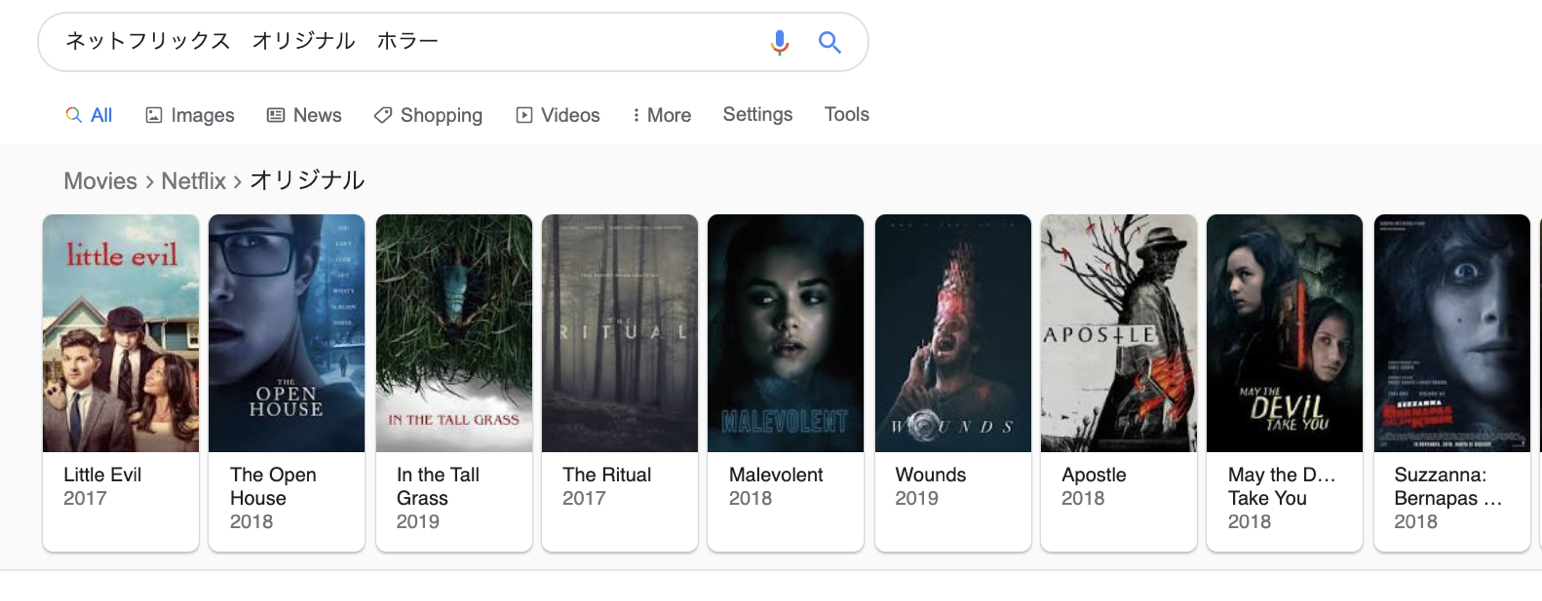Start voice search with the microphone icon
The image size is (1542, 601).
coord(780,42)
